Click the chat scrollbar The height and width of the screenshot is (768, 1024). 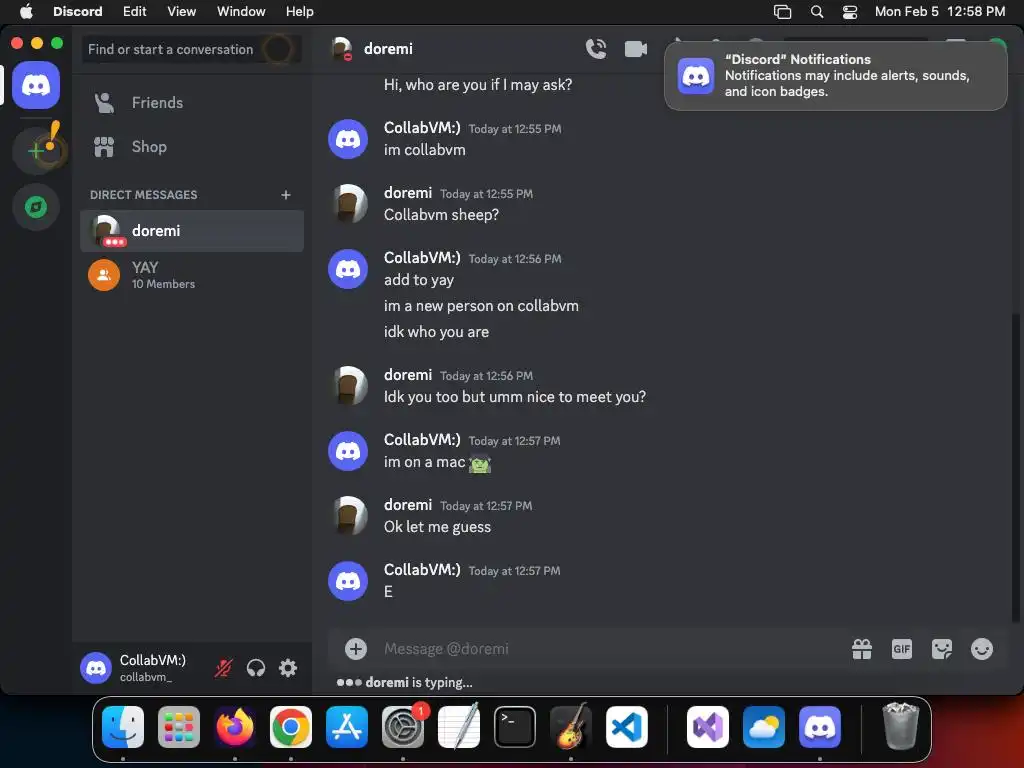(x=1016, y=467)
